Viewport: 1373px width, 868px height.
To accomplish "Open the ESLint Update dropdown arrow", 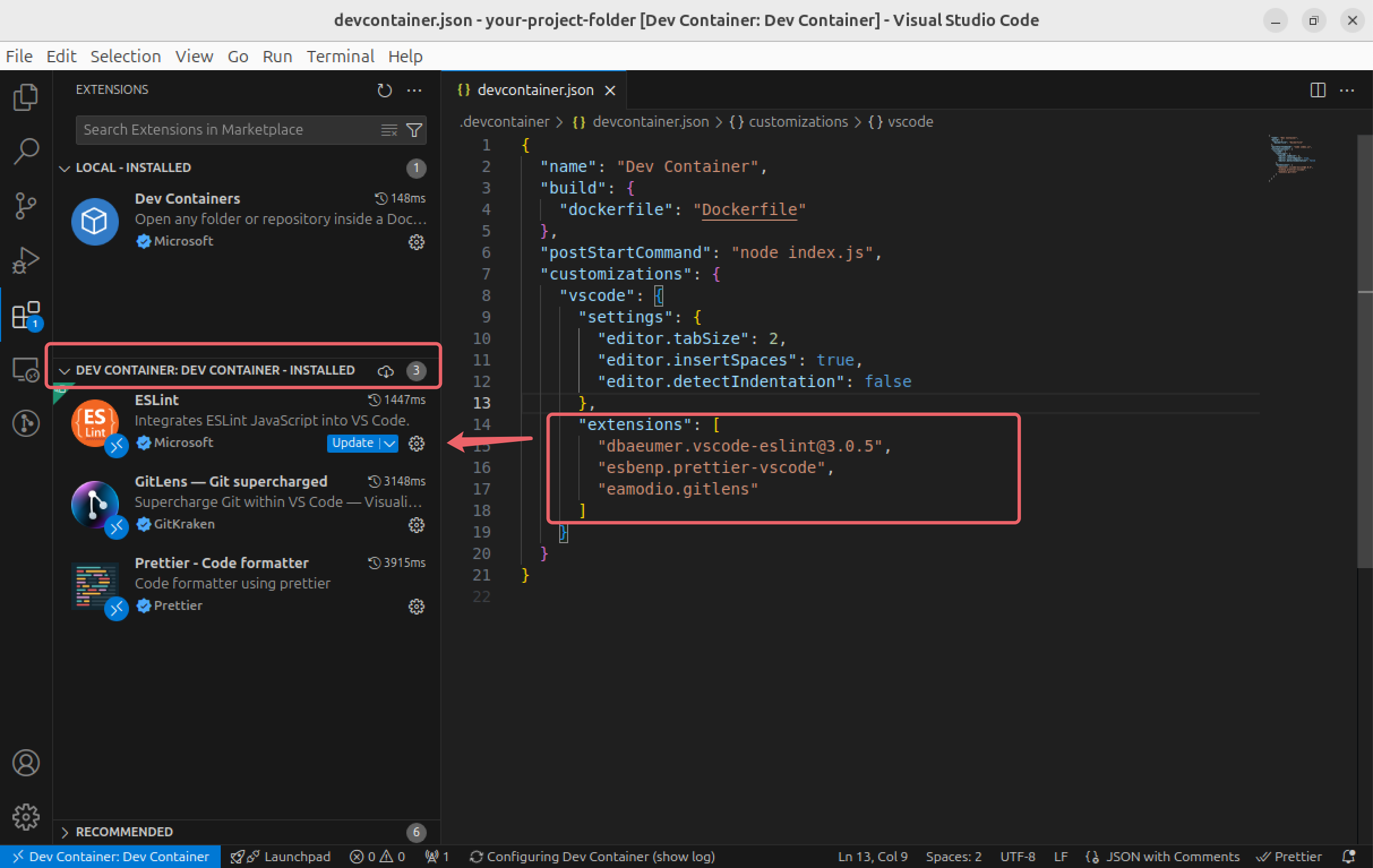I will click(390, 444).
